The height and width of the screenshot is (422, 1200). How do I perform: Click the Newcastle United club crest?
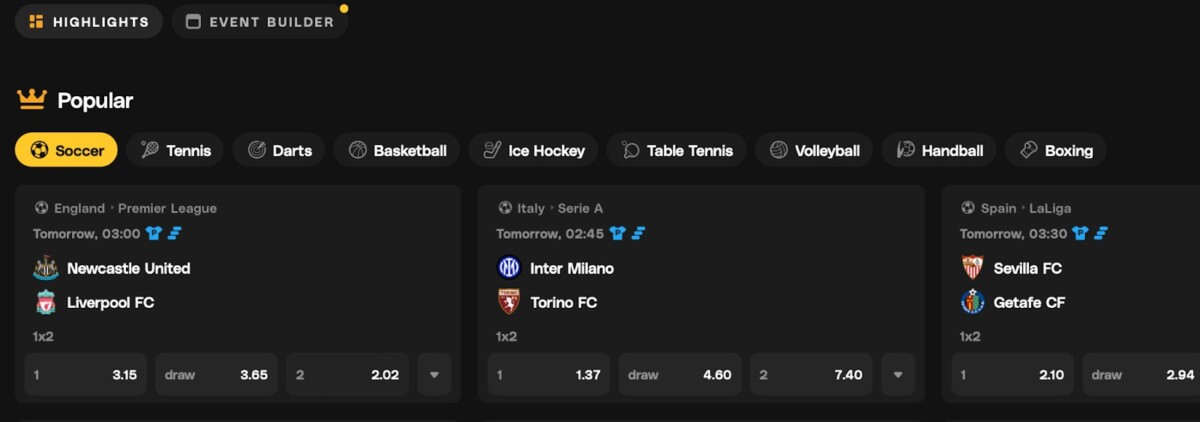(46, 268)
